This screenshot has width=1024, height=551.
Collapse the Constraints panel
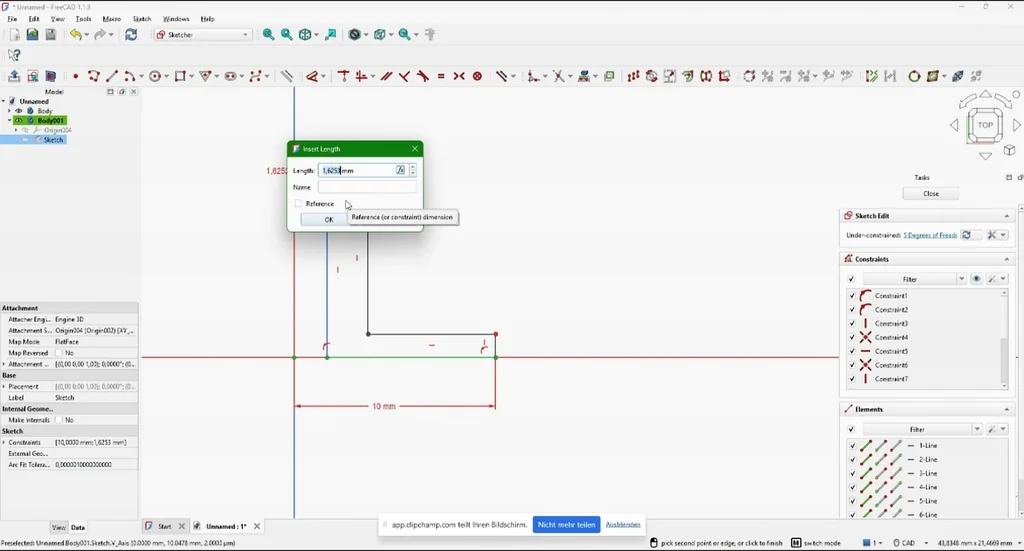pos(1006,259)
